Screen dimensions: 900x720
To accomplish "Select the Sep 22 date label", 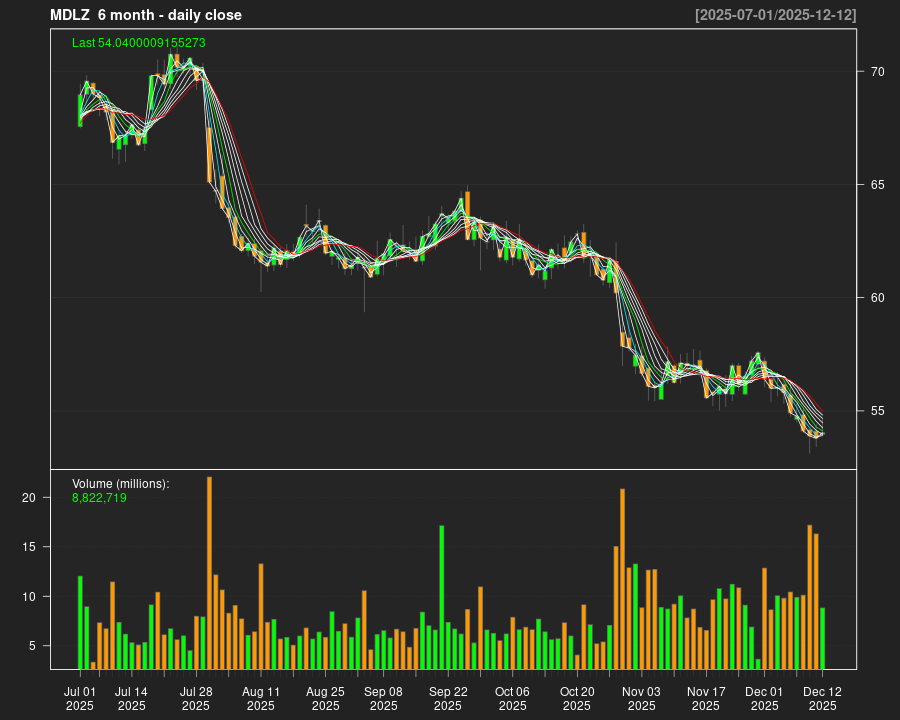I will tap(452, 691).
